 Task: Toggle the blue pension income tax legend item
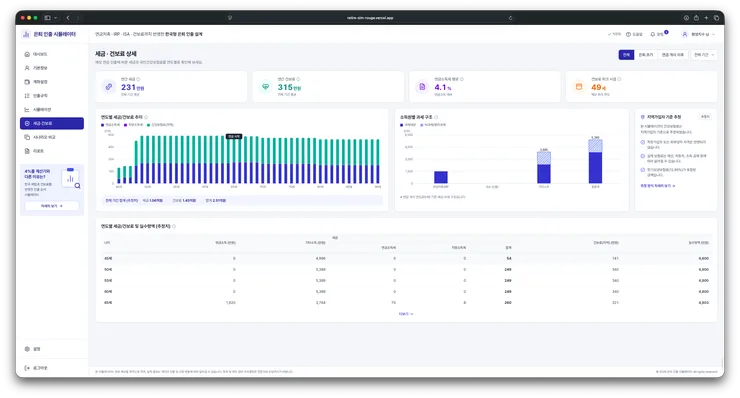[110, 125]
